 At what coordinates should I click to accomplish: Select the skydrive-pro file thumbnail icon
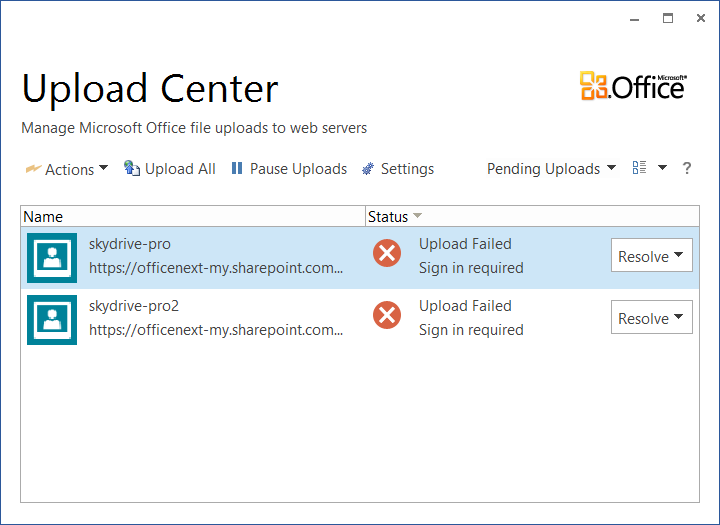pos(52,258)
